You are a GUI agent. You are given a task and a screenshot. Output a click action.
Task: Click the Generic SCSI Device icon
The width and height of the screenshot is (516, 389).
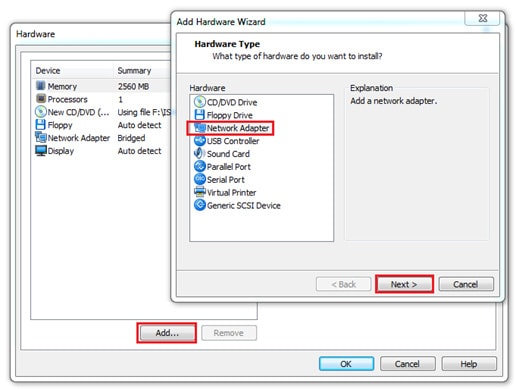[x=199, y=205]
